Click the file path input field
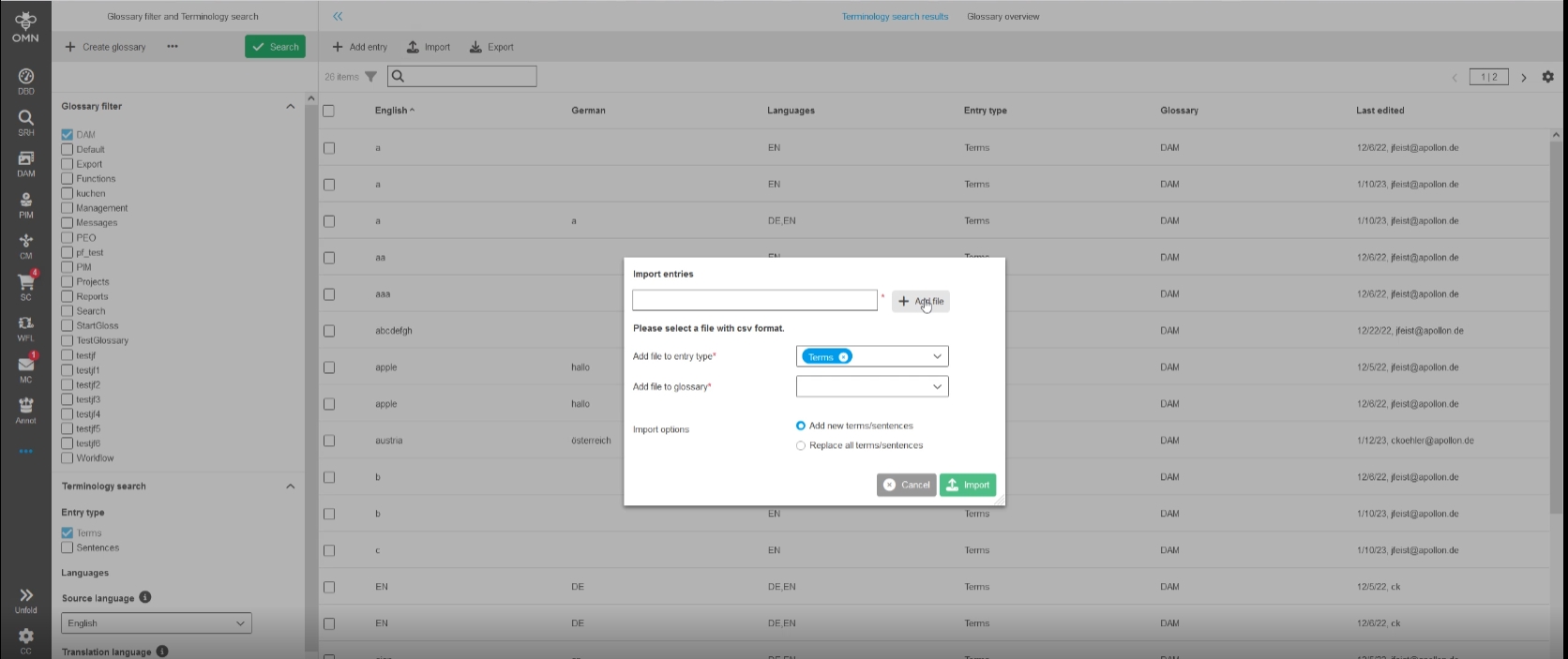The image size is (1568, 659). 754,300
